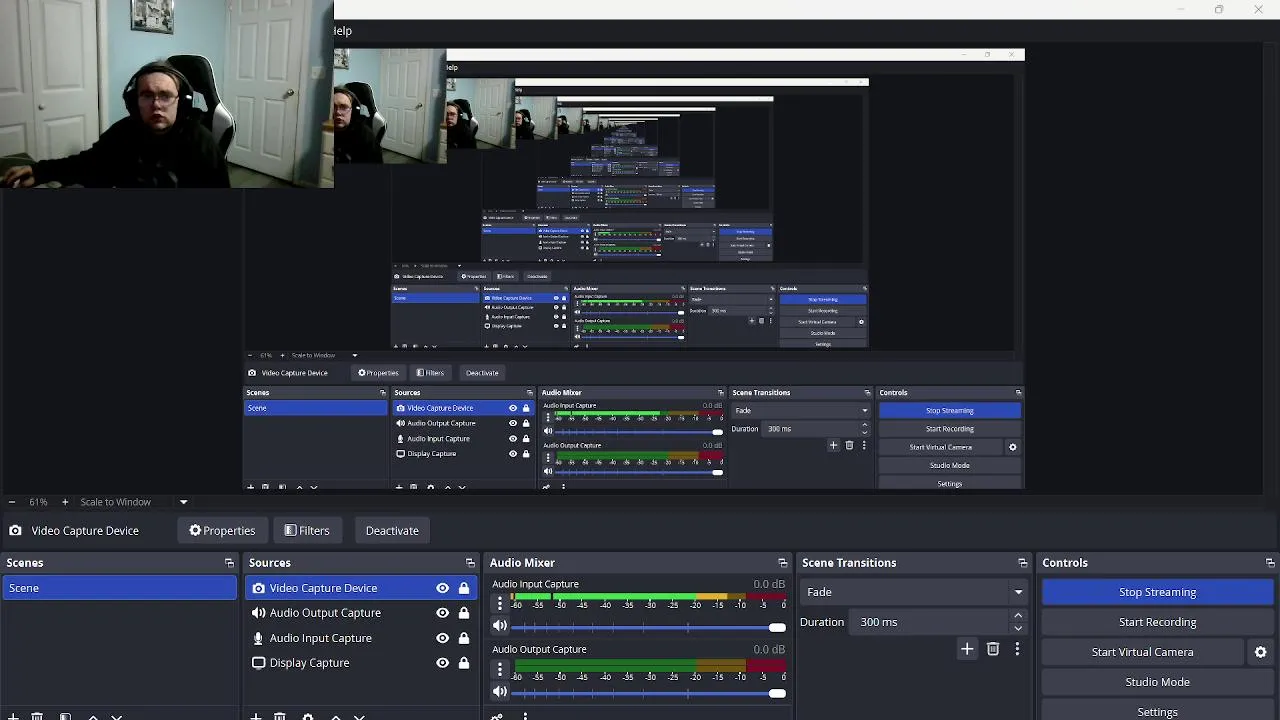Click the Scale to Window arrow mirrored in the preview
This screenshot has width=1280, height=720.
(x=354, y=355)
